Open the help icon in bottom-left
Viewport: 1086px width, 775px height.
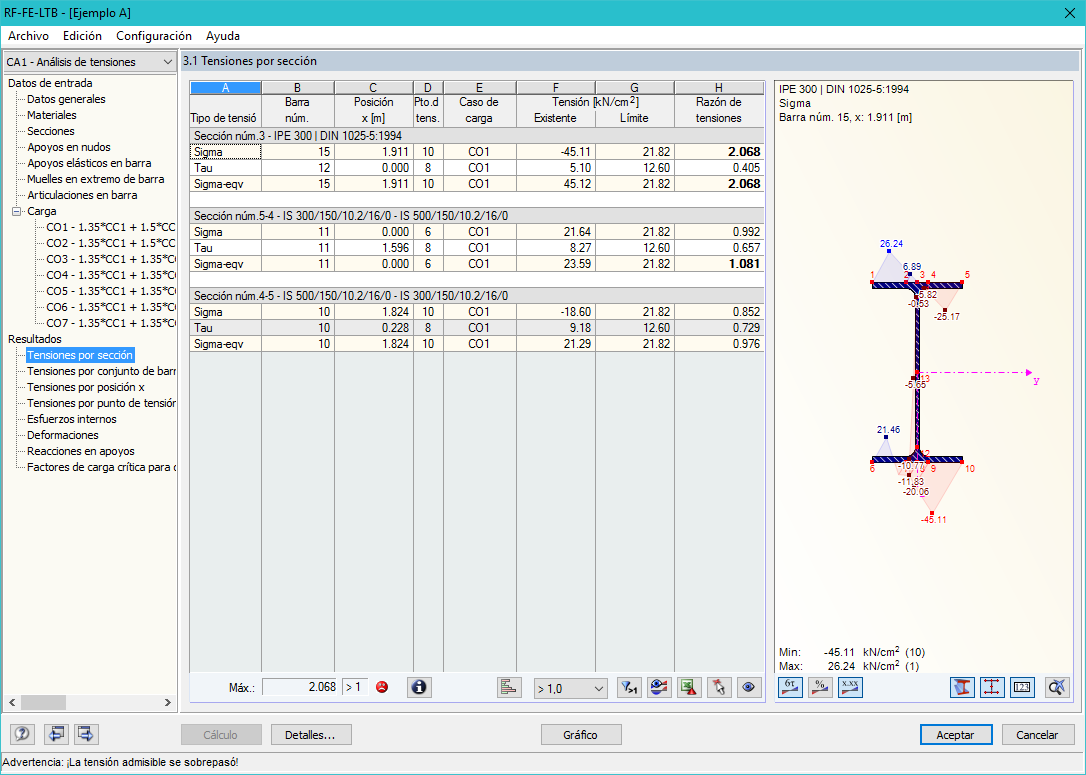[22, 734]
